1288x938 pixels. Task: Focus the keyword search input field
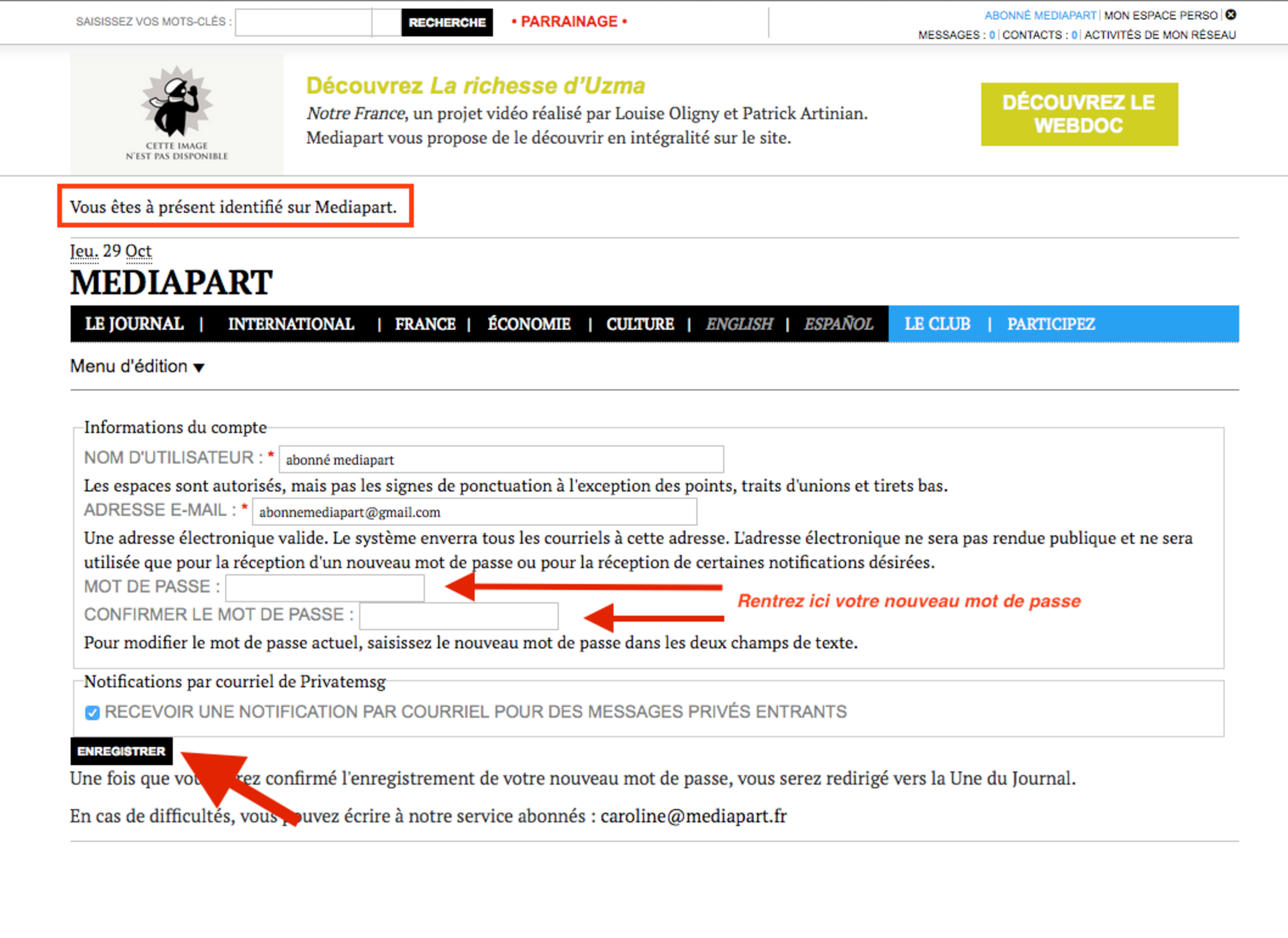point(318,22)
